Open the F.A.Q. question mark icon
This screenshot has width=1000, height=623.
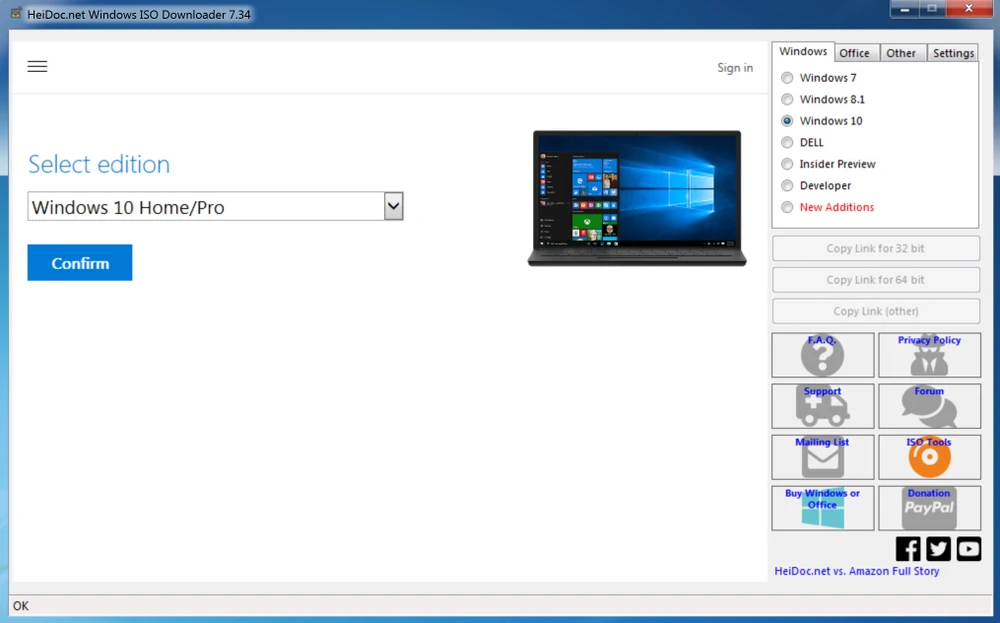point(822,355)
